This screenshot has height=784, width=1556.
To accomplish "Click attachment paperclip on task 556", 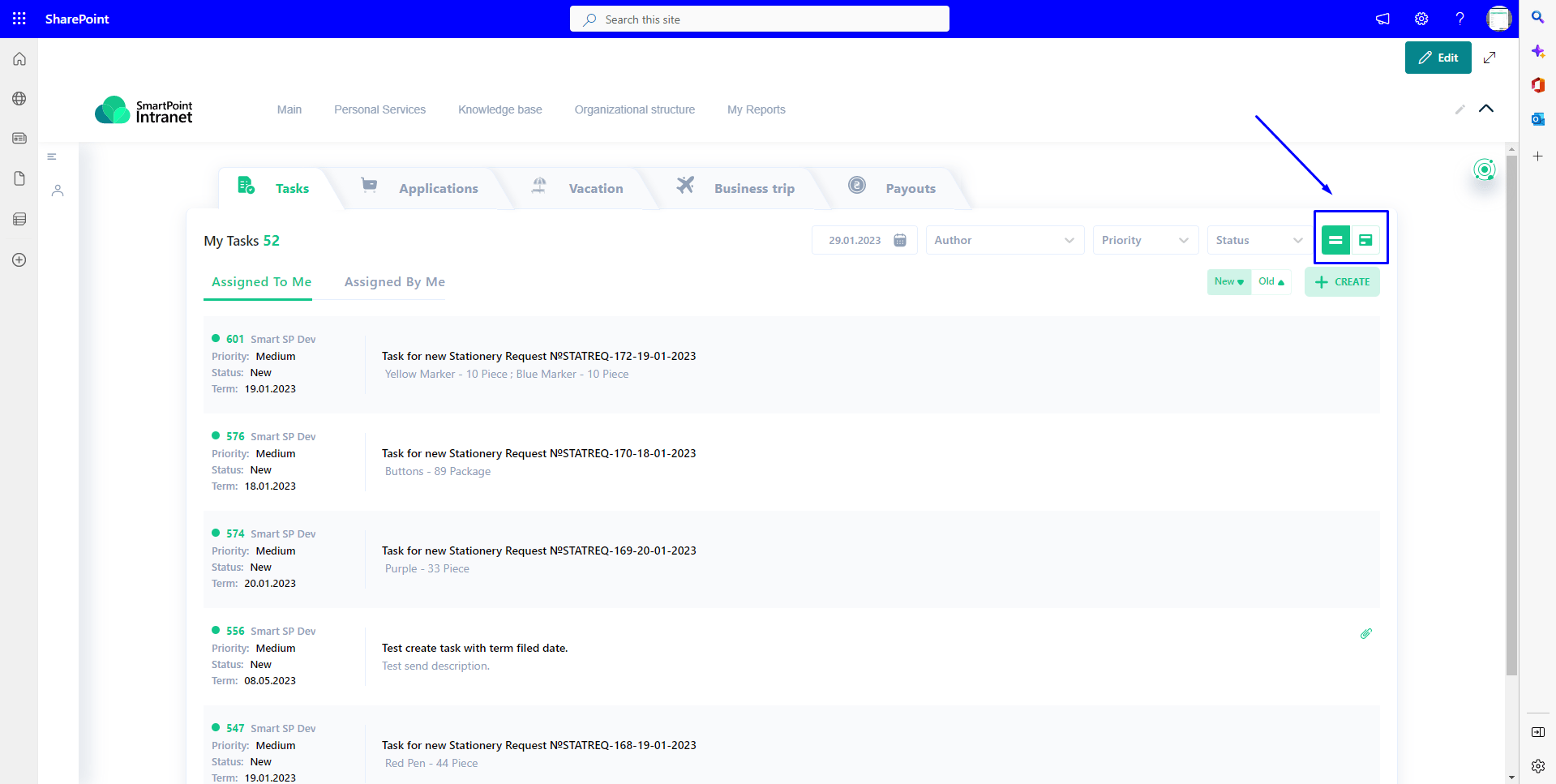I will coord(1365,633).
